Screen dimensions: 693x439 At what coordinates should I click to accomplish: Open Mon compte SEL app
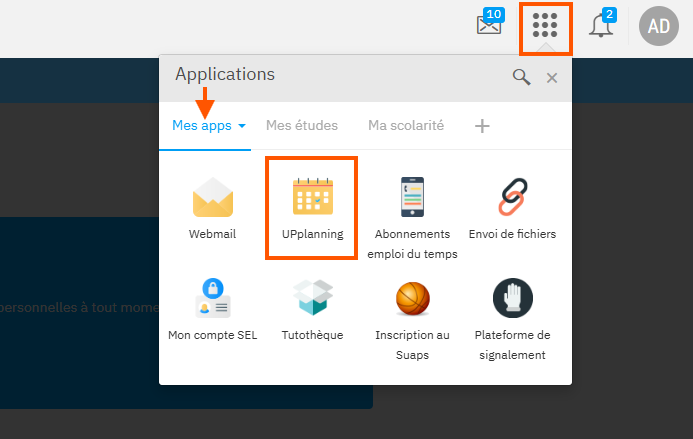(212, 310)
